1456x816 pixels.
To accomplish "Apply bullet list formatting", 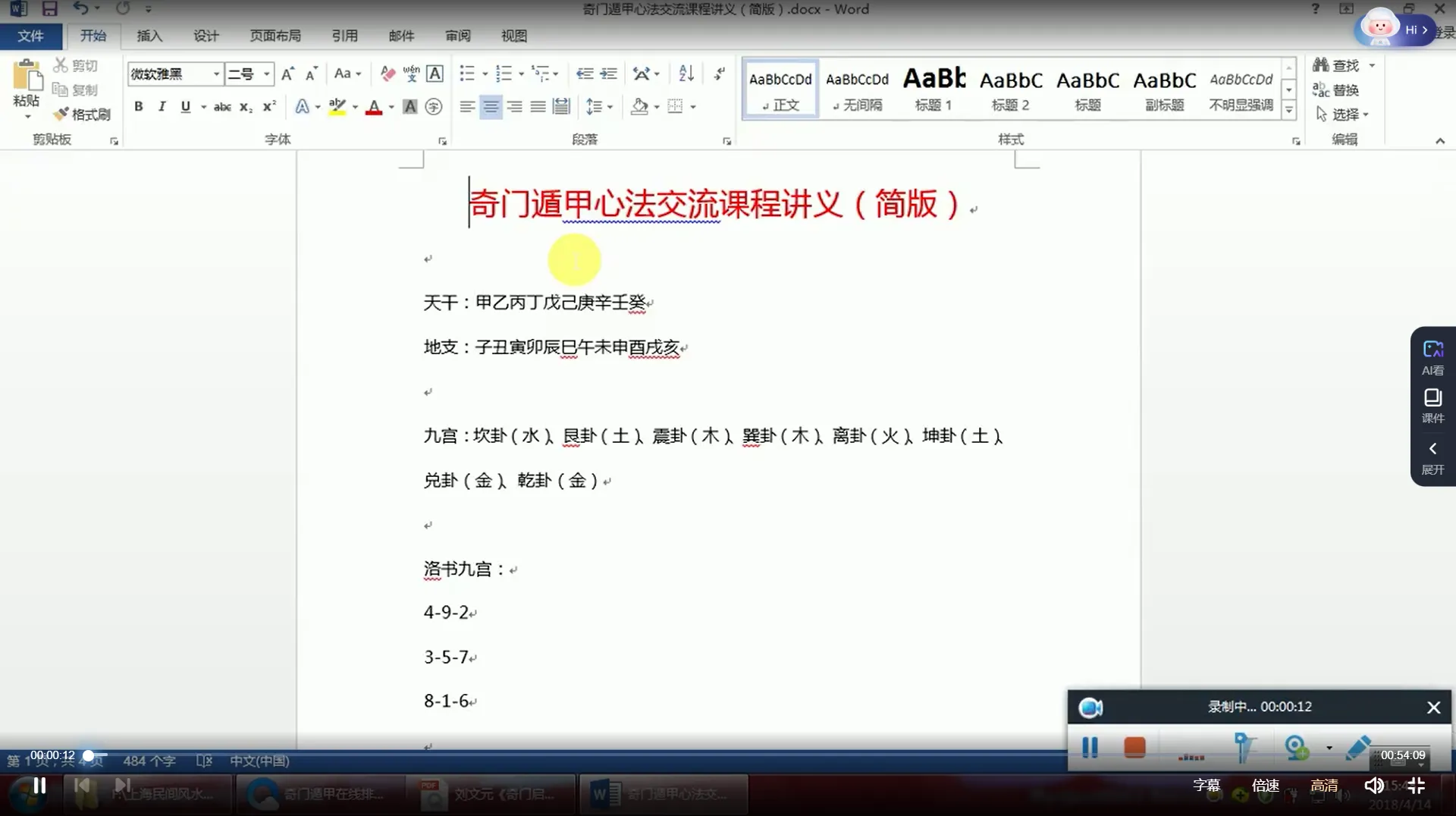I will click(466, 73).
